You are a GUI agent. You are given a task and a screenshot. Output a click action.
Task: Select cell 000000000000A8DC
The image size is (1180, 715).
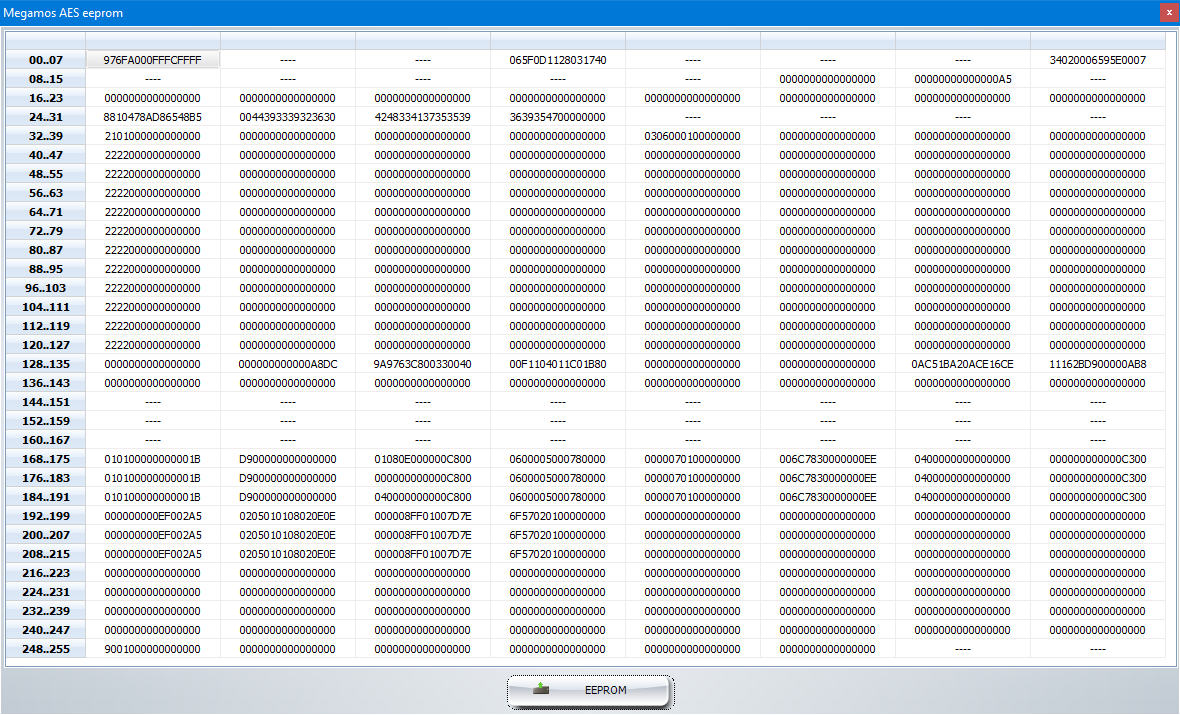click(287, 364)
